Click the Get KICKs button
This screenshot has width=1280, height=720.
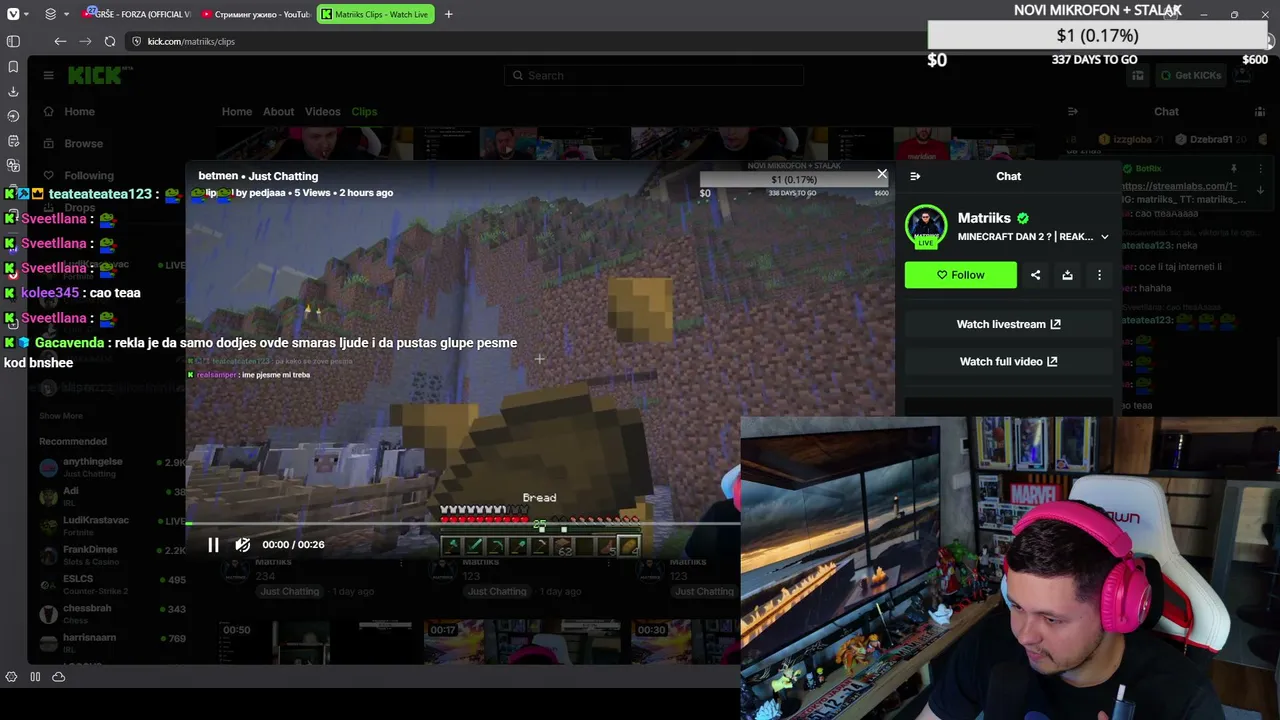tap(1189, 75)
